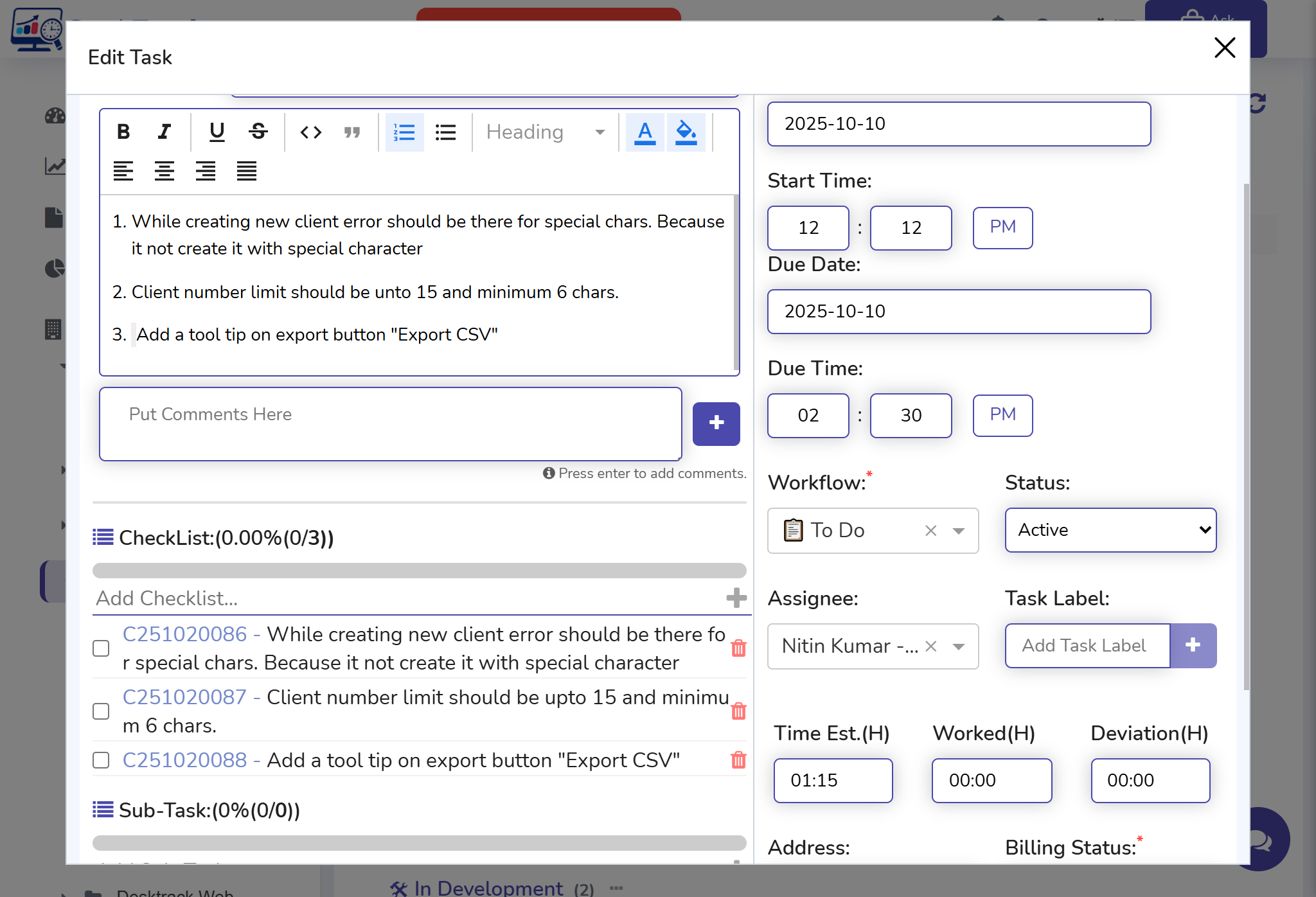
Task: Open the Status dropdown showing Active
Action: point(1110,530)
